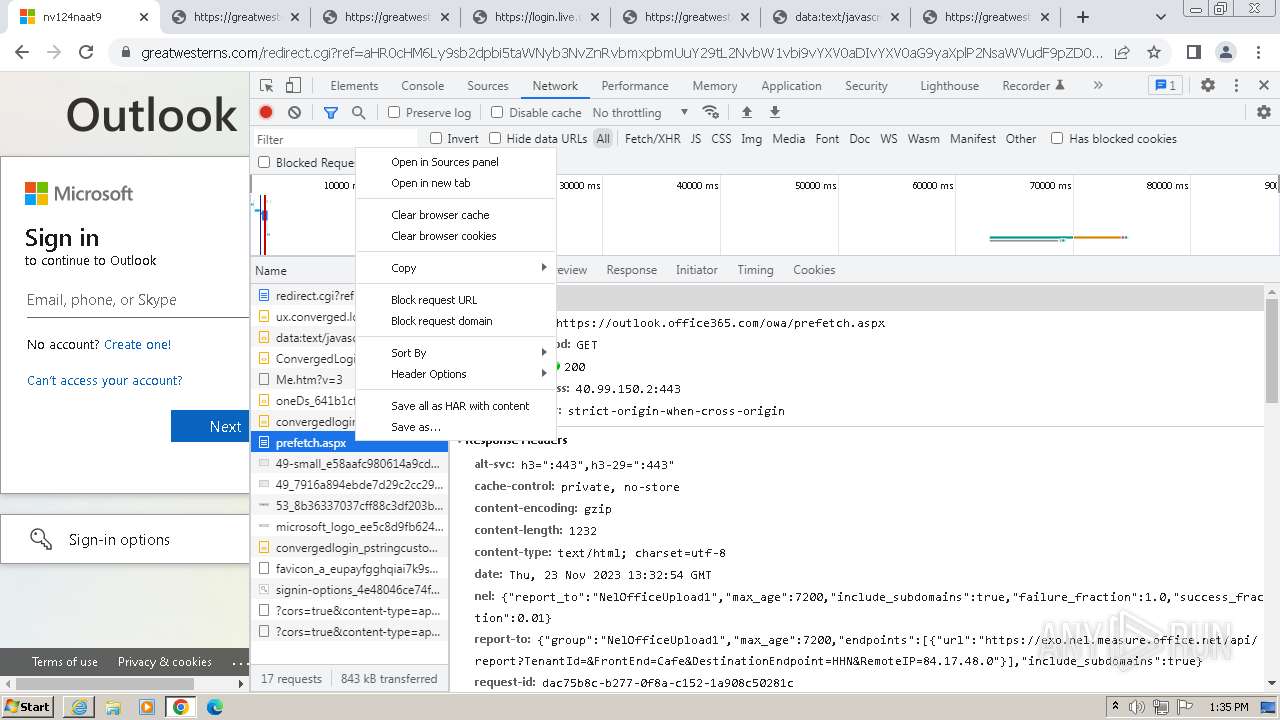1280x720 pixels.
Task: Share this page icon in address bar
Action: click(1123, 53)
